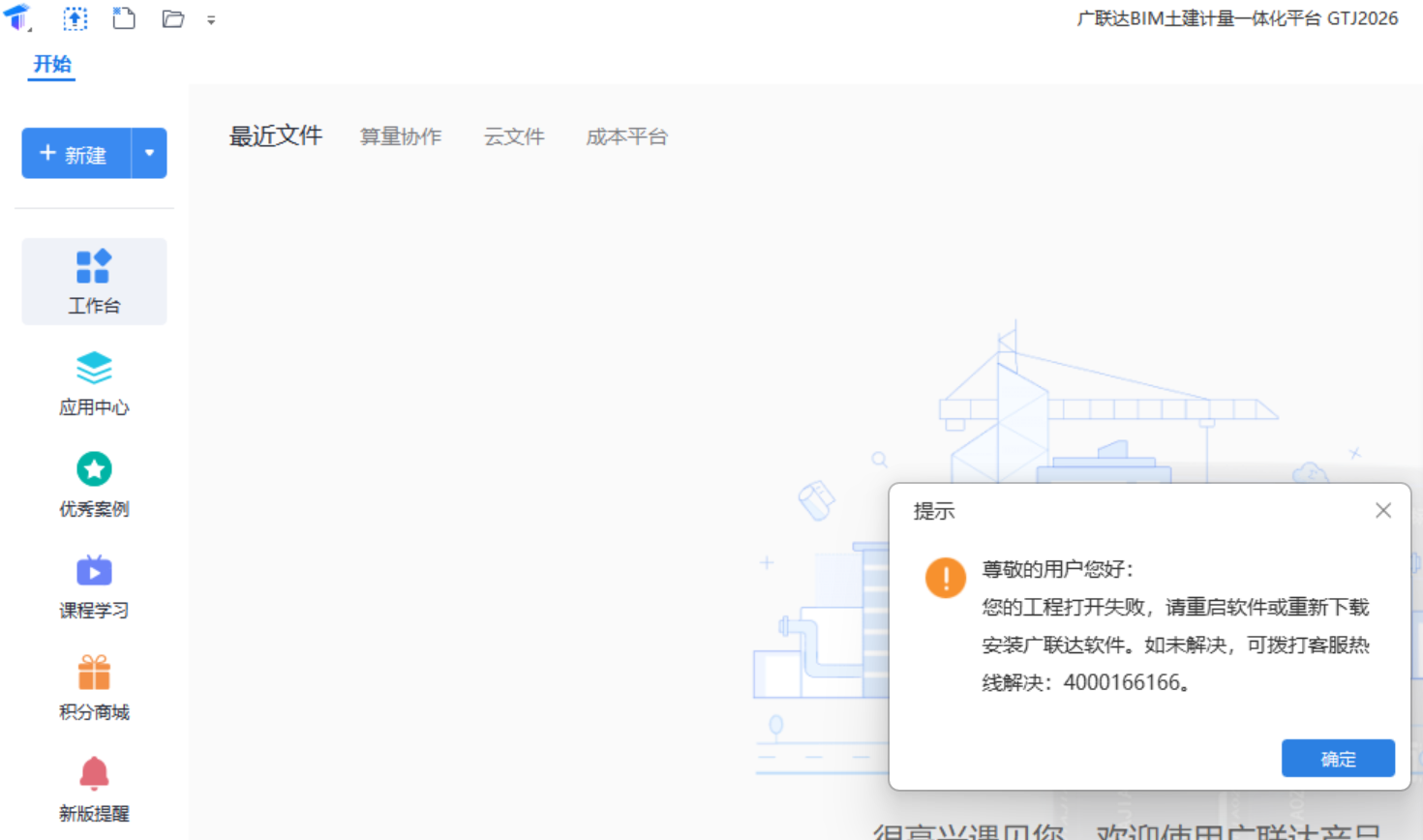Switch to 最近文件 tab

[x=276, y=135]
